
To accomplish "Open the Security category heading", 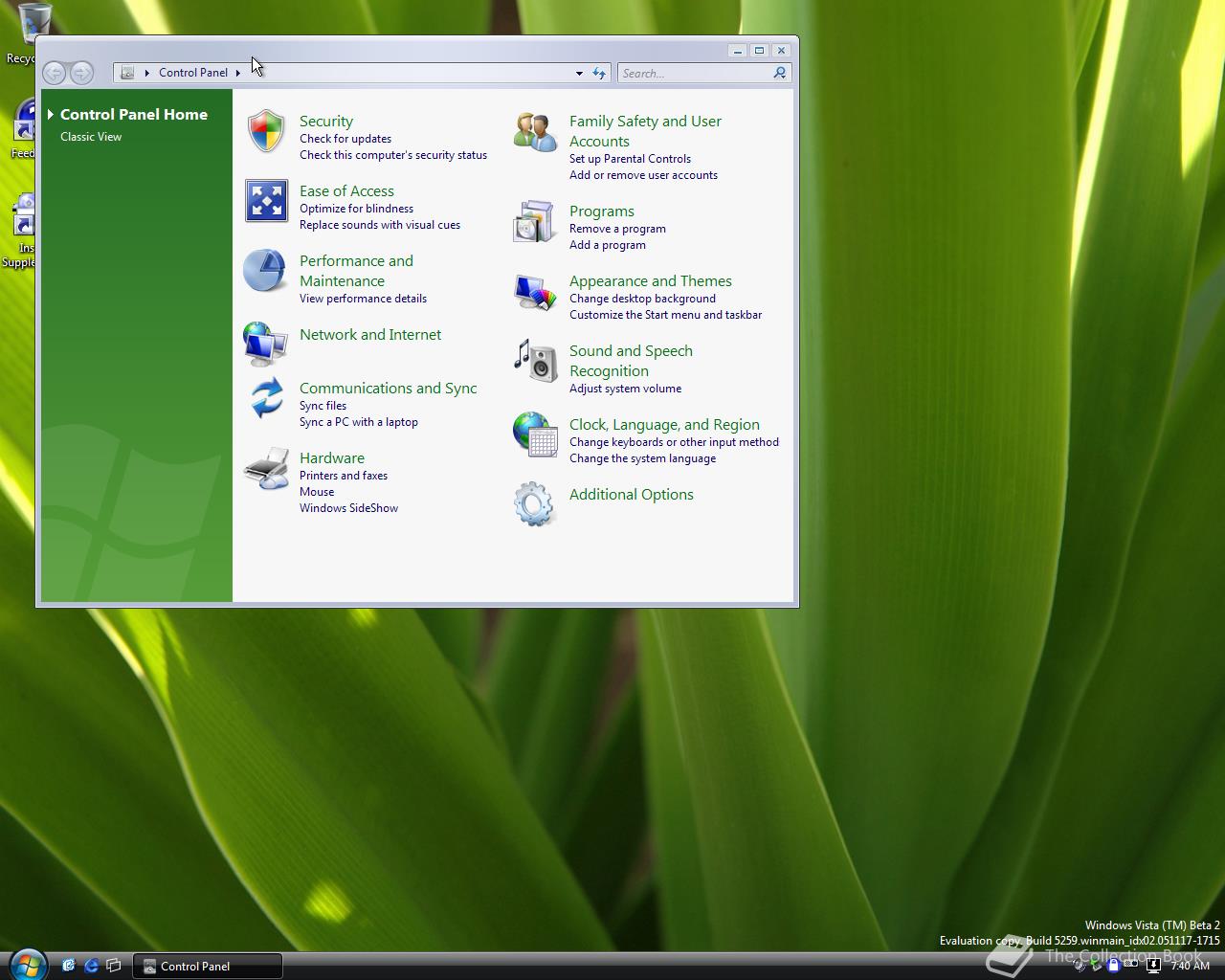I will point(326,122).
